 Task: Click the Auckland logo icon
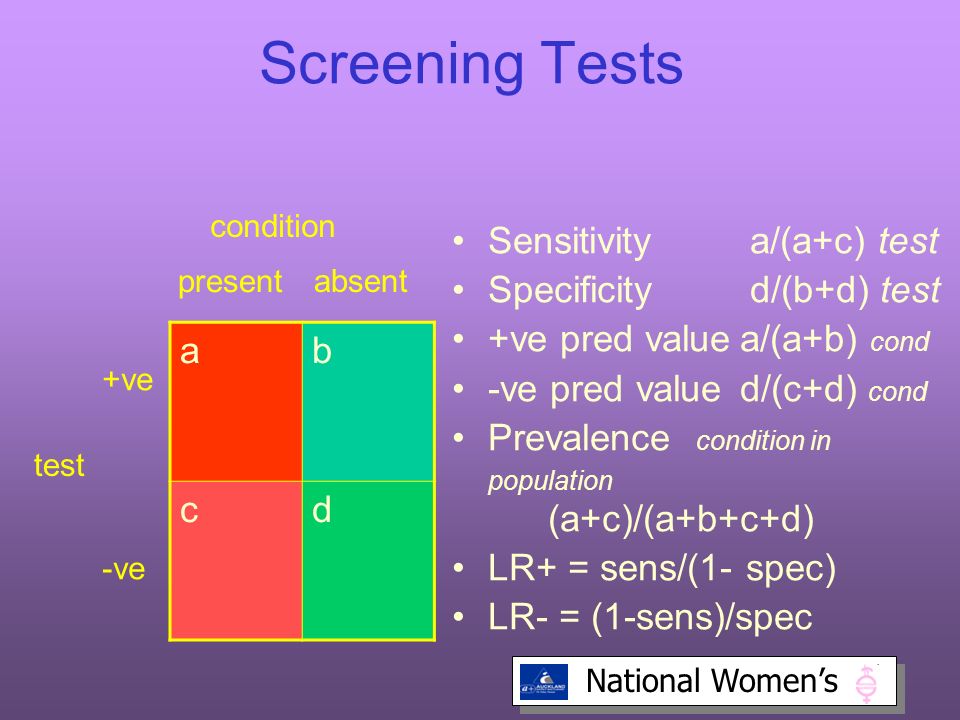(x=544, y=681)
